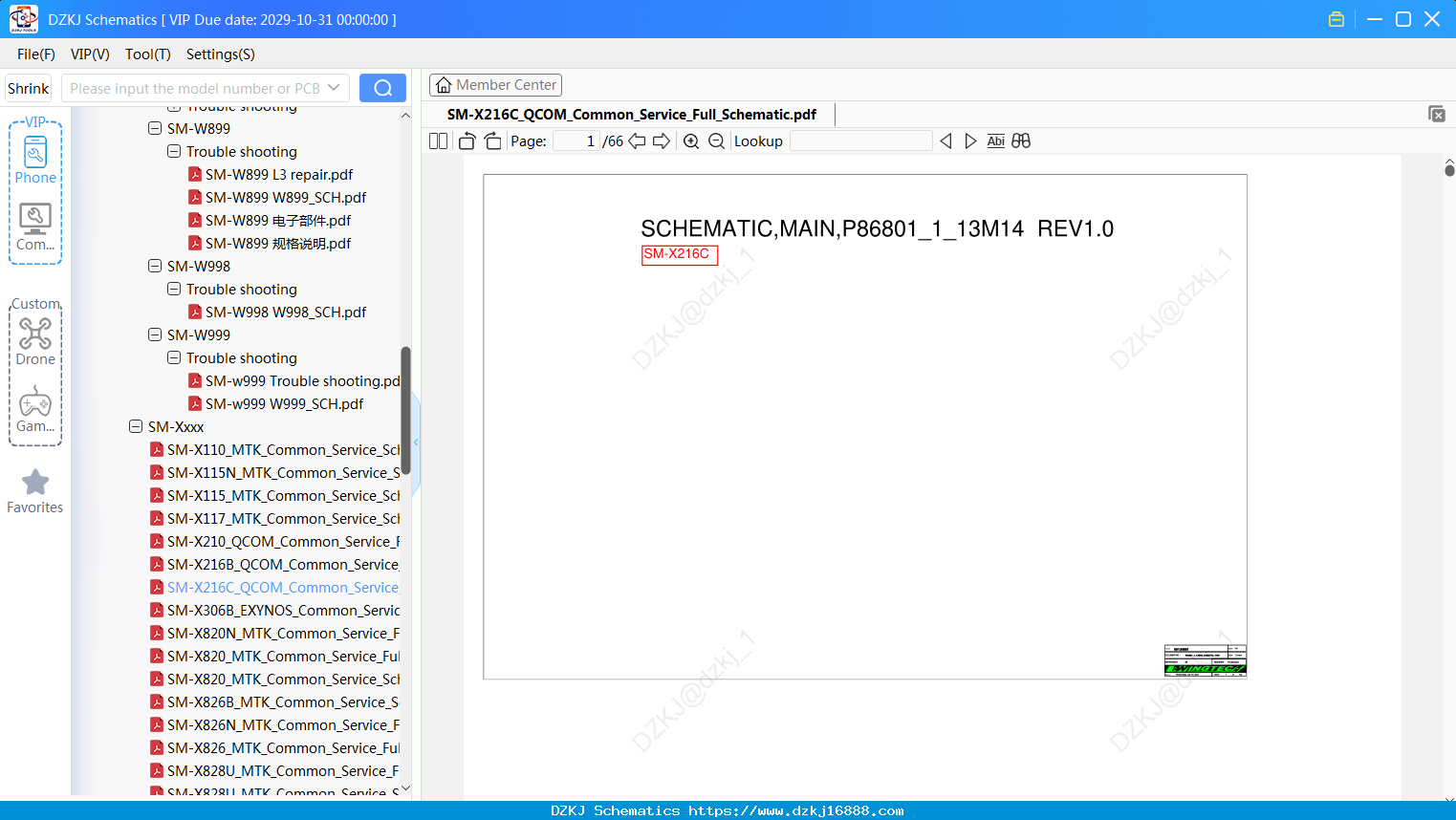Open the Drone category

(35, 341)
